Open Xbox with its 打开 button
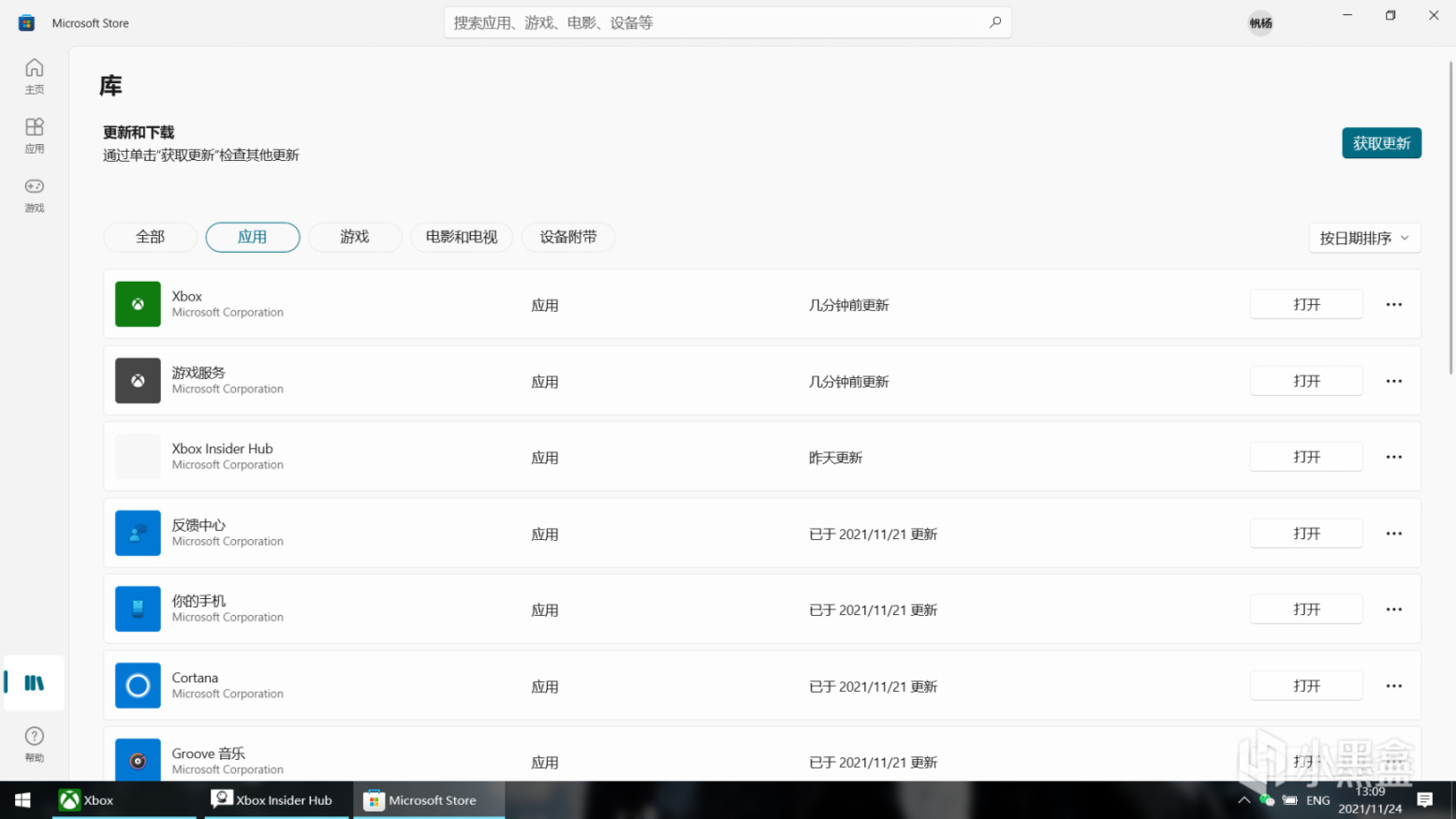 [1306, 304]
